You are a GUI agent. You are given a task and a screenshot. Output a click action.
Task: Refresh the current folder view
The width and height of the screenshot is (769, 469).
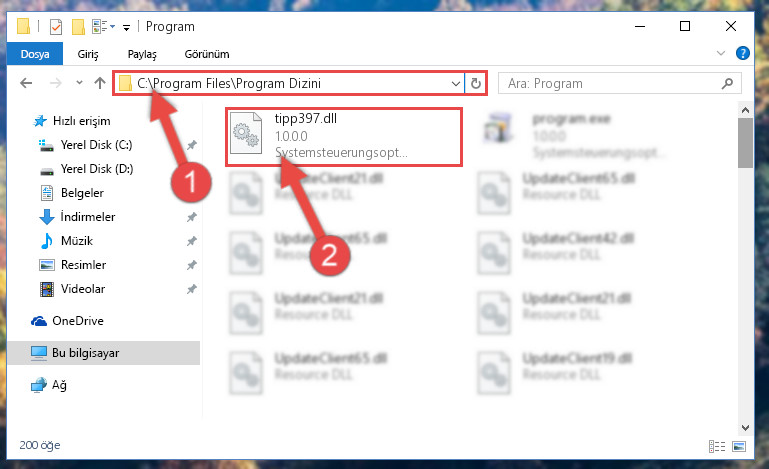(x=475, y=83)
